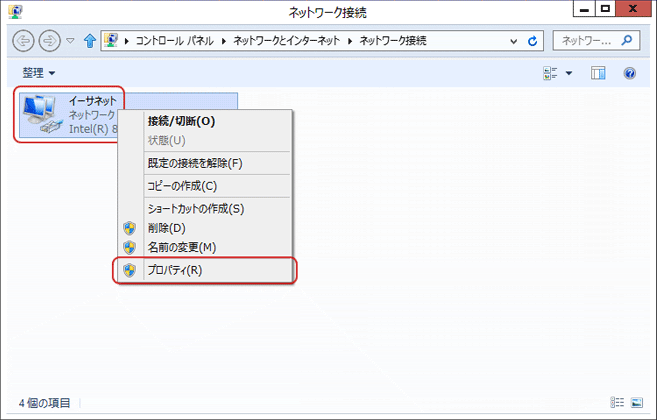
Task: Open the view options dropdown arrow
Action: tap(569, 73)
